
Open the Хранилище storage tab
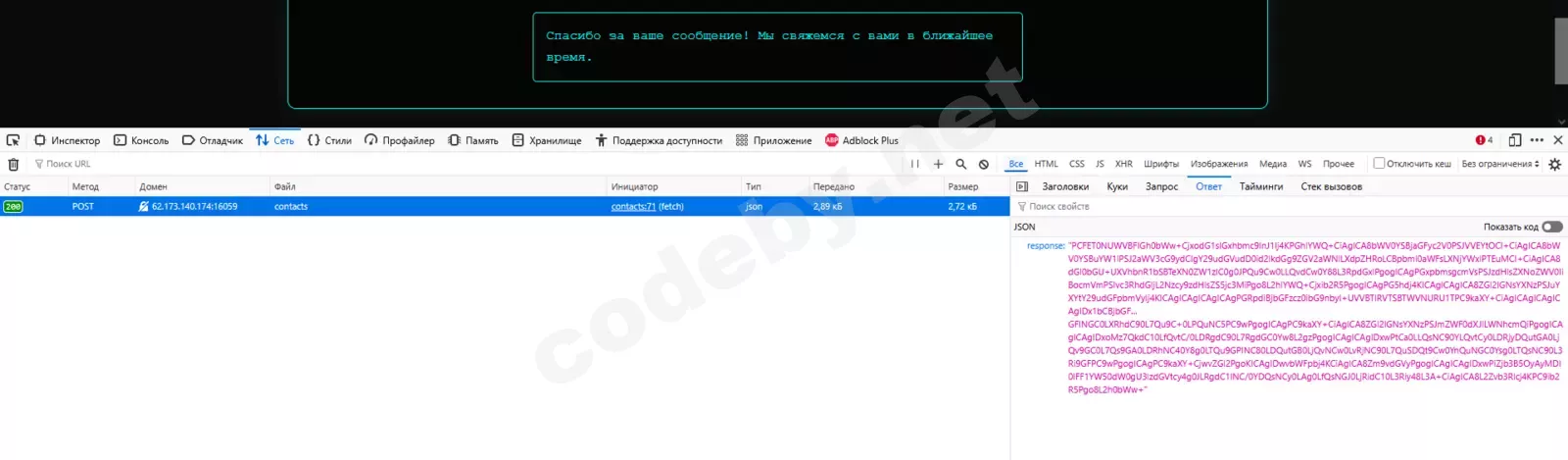(547, 140)
